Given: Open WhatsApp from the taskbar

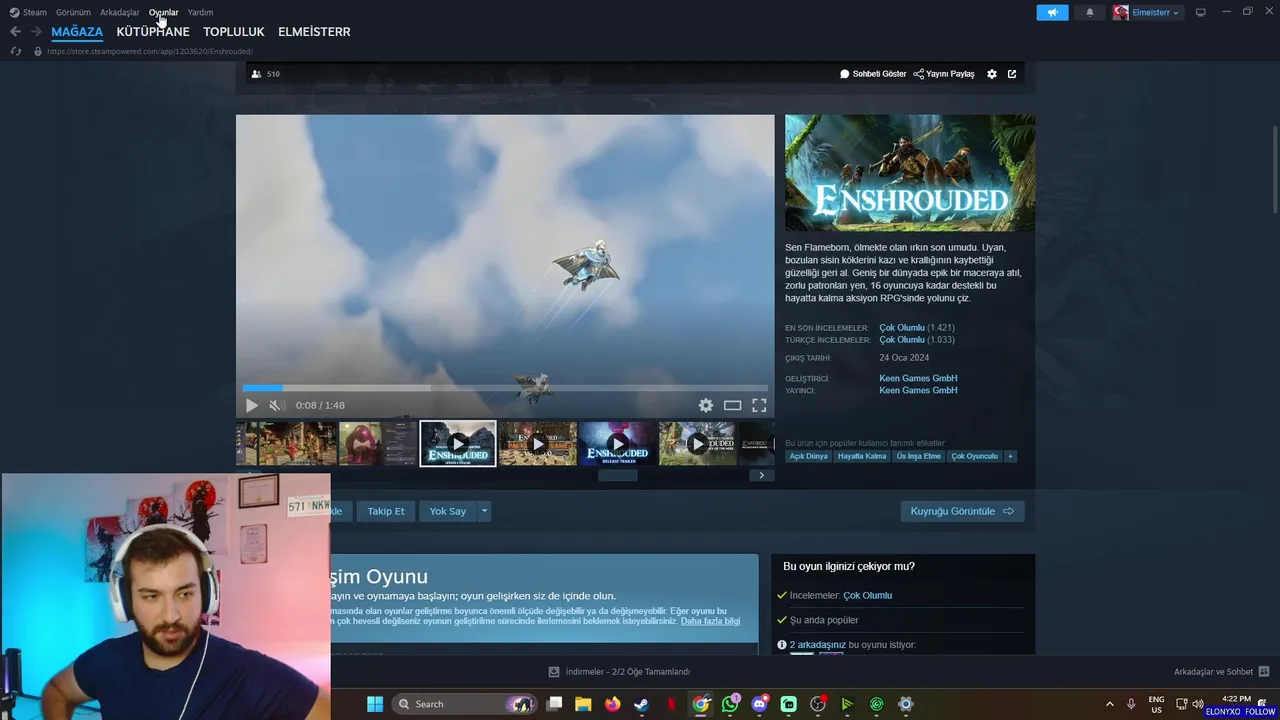Looking at the screenshot, I should click(730, 704).
